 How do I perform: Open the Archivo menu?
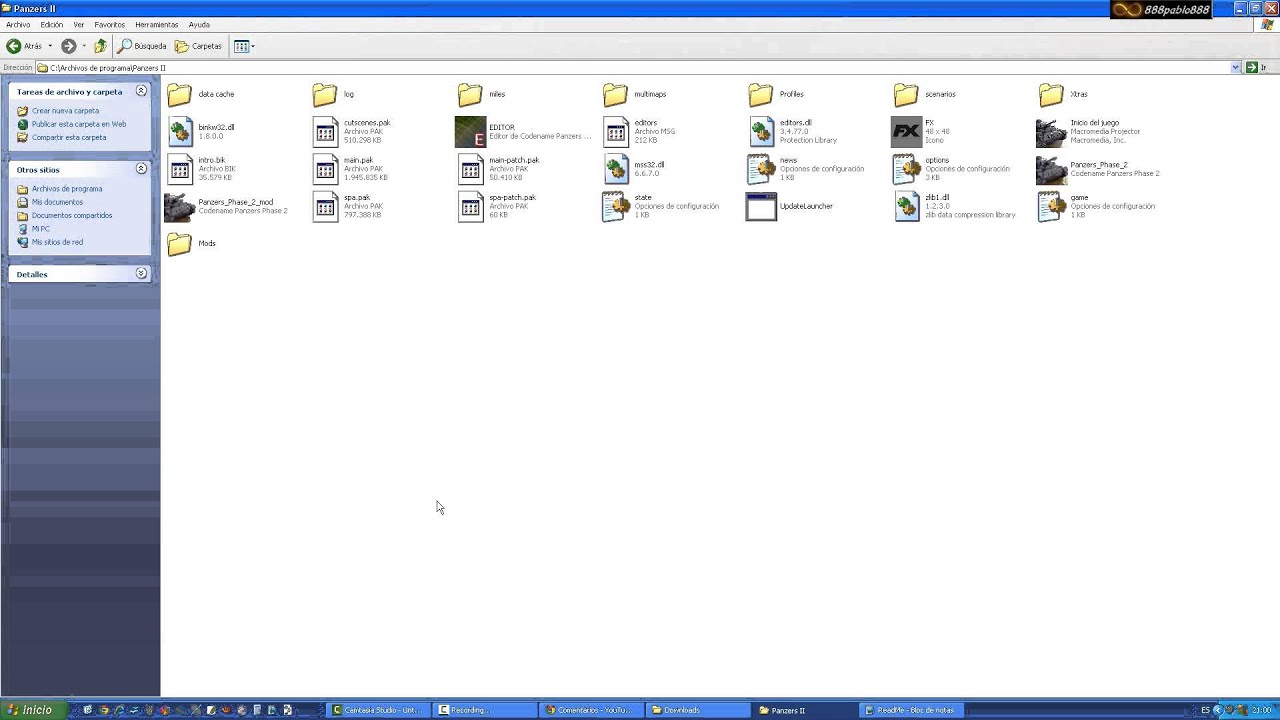(18, 25)
